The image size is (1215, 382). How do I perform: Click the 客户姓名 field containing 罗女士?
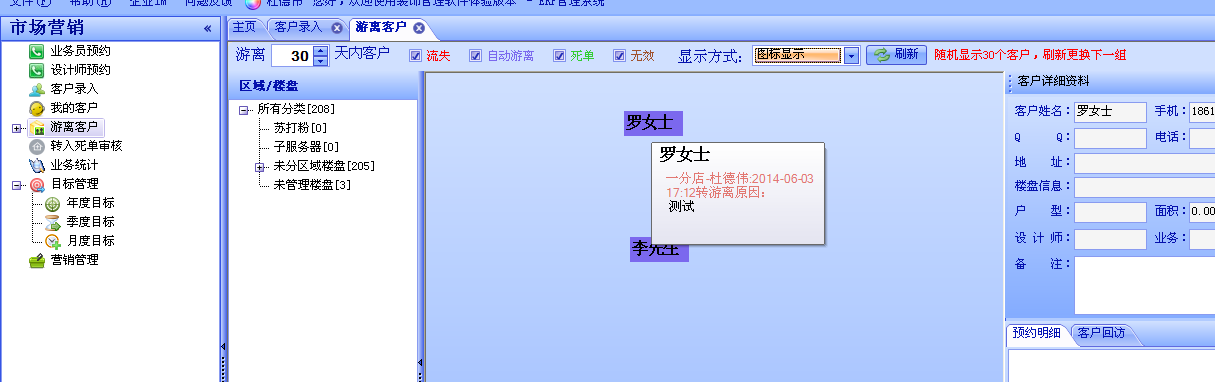coord(1110,111)
